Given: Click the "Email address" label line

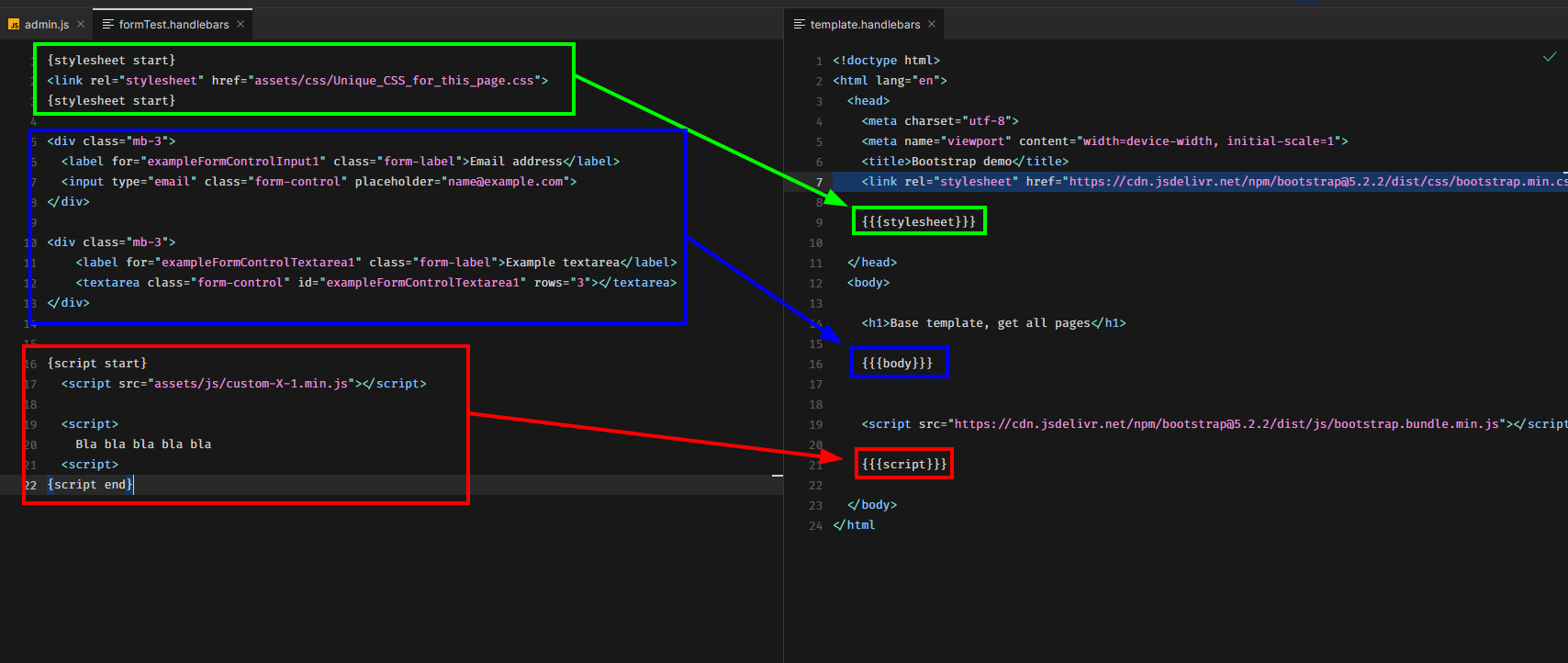Looking at the screenshot, I should [341, 162].
